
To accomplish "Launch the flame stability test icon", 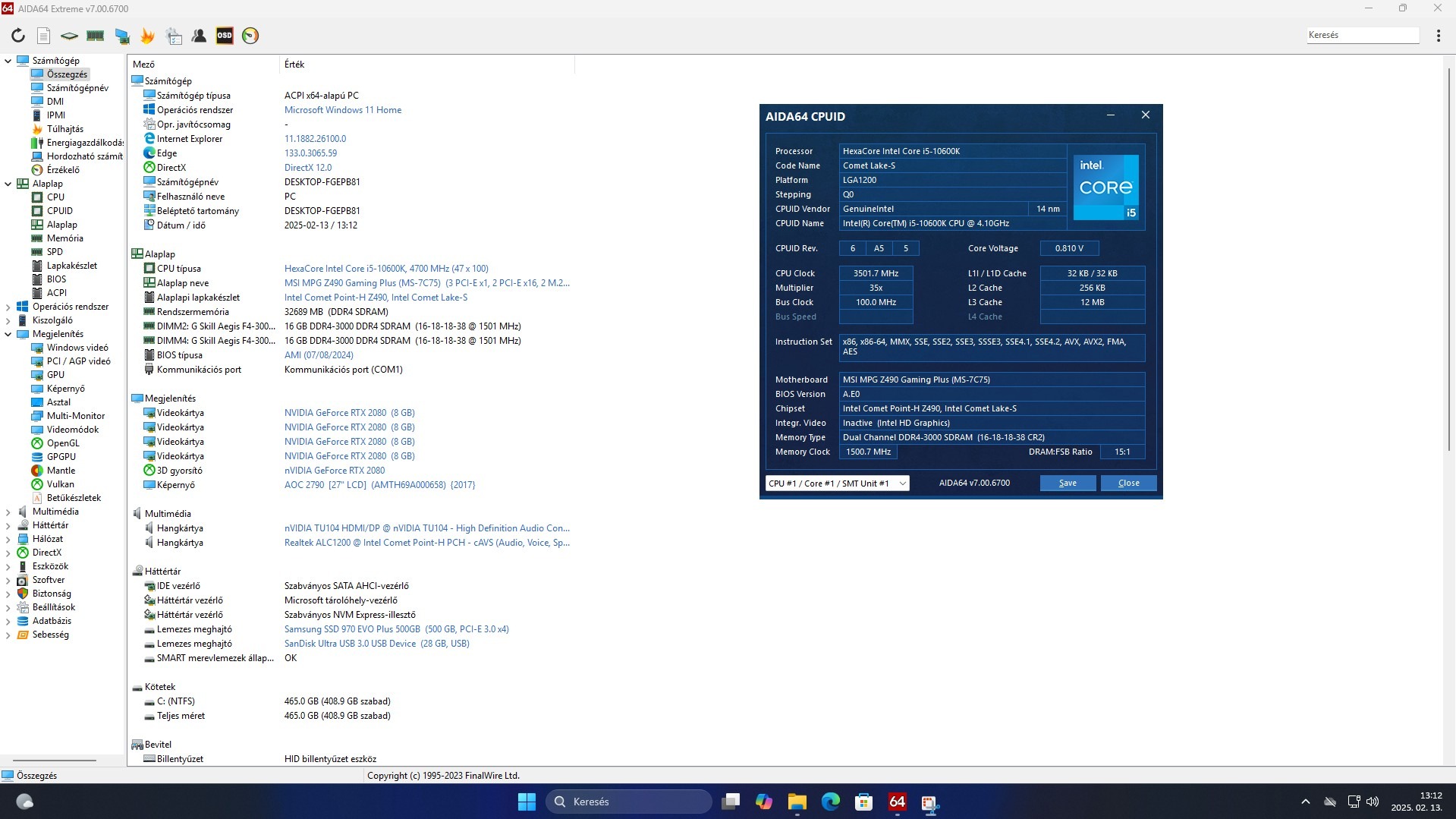I will 147,36.
